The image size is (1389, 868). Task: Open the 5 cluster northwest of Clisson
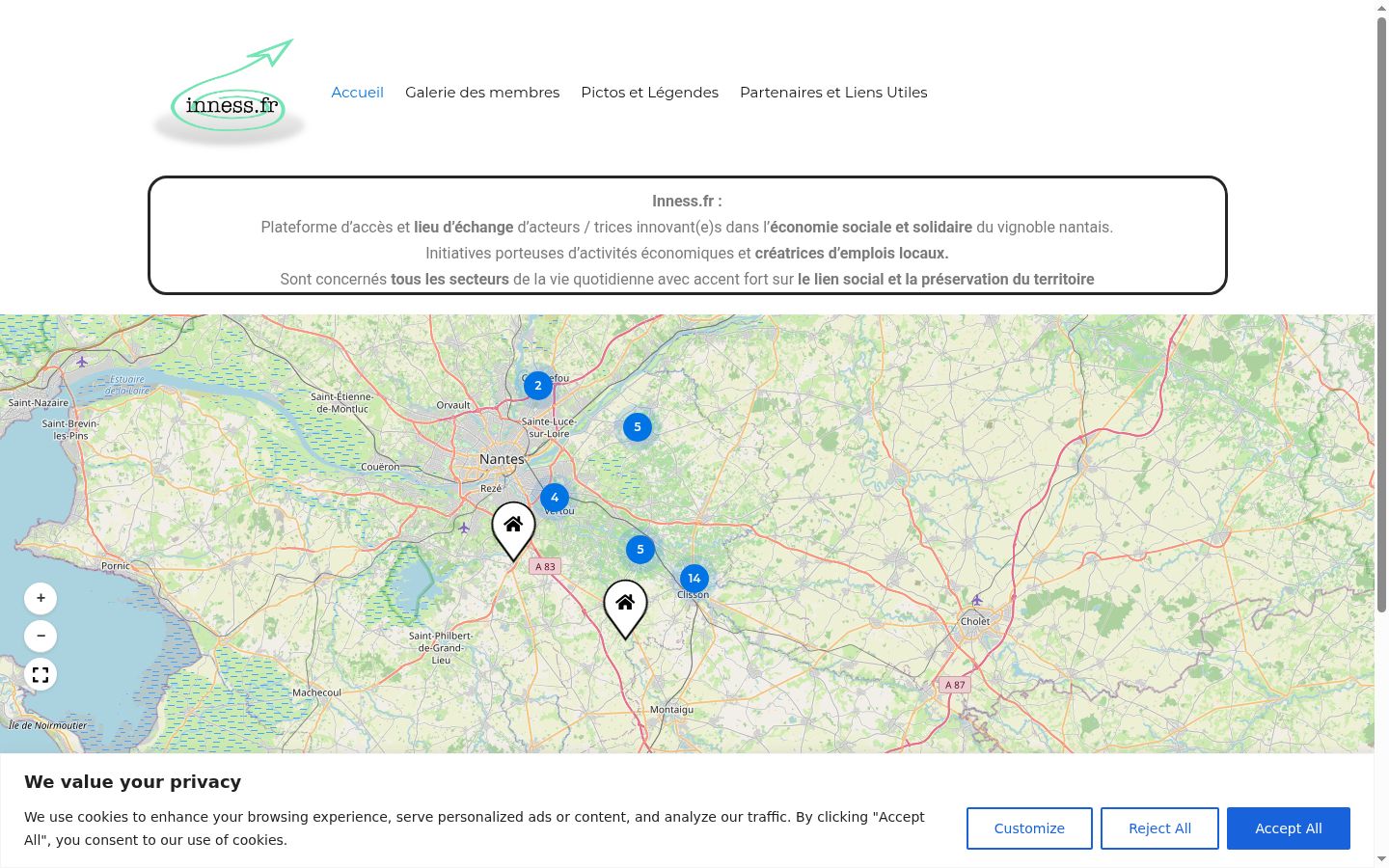(640, 550)
